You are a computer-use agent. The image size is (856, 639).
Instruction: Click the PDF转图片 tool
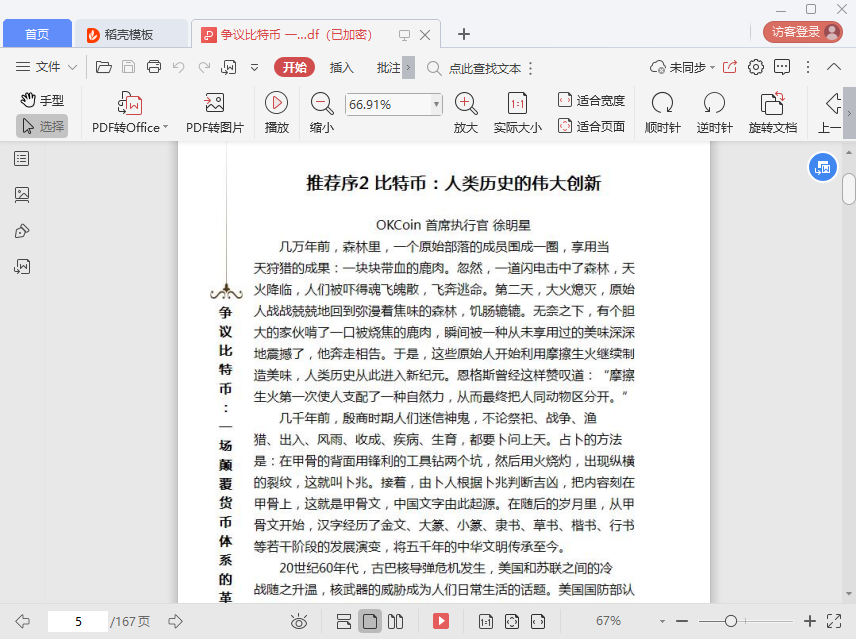(x=214, y=104)
